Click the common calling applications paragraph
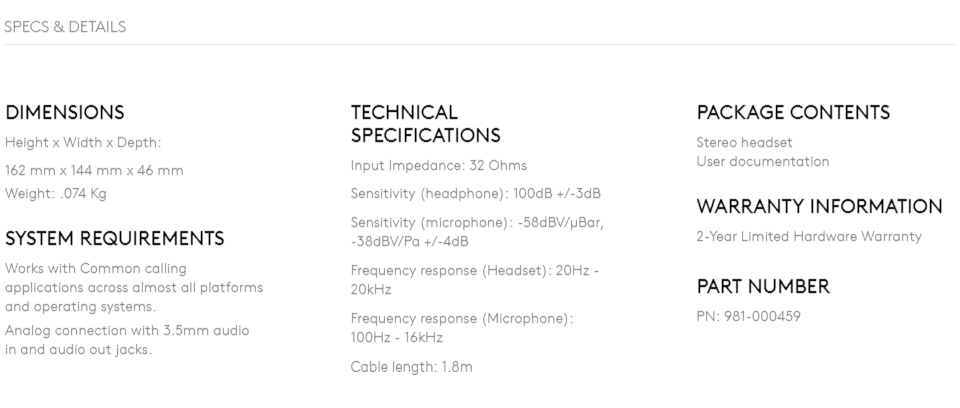Image resolution: width=960 pixels, height=408 pixels. tap(134, 288)
